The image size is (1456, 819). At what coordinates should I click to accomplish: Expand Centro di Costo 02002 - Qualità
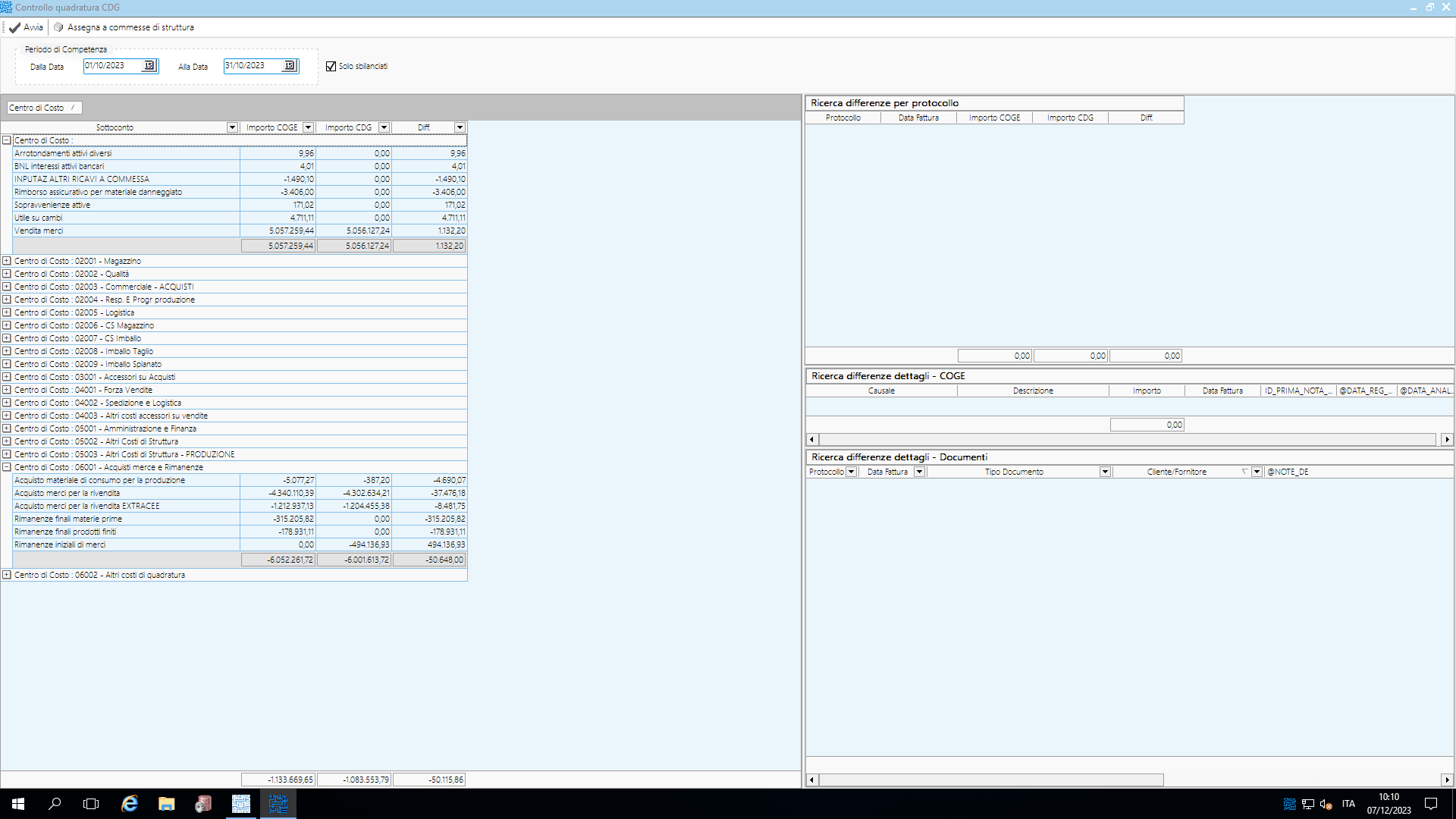7,274
